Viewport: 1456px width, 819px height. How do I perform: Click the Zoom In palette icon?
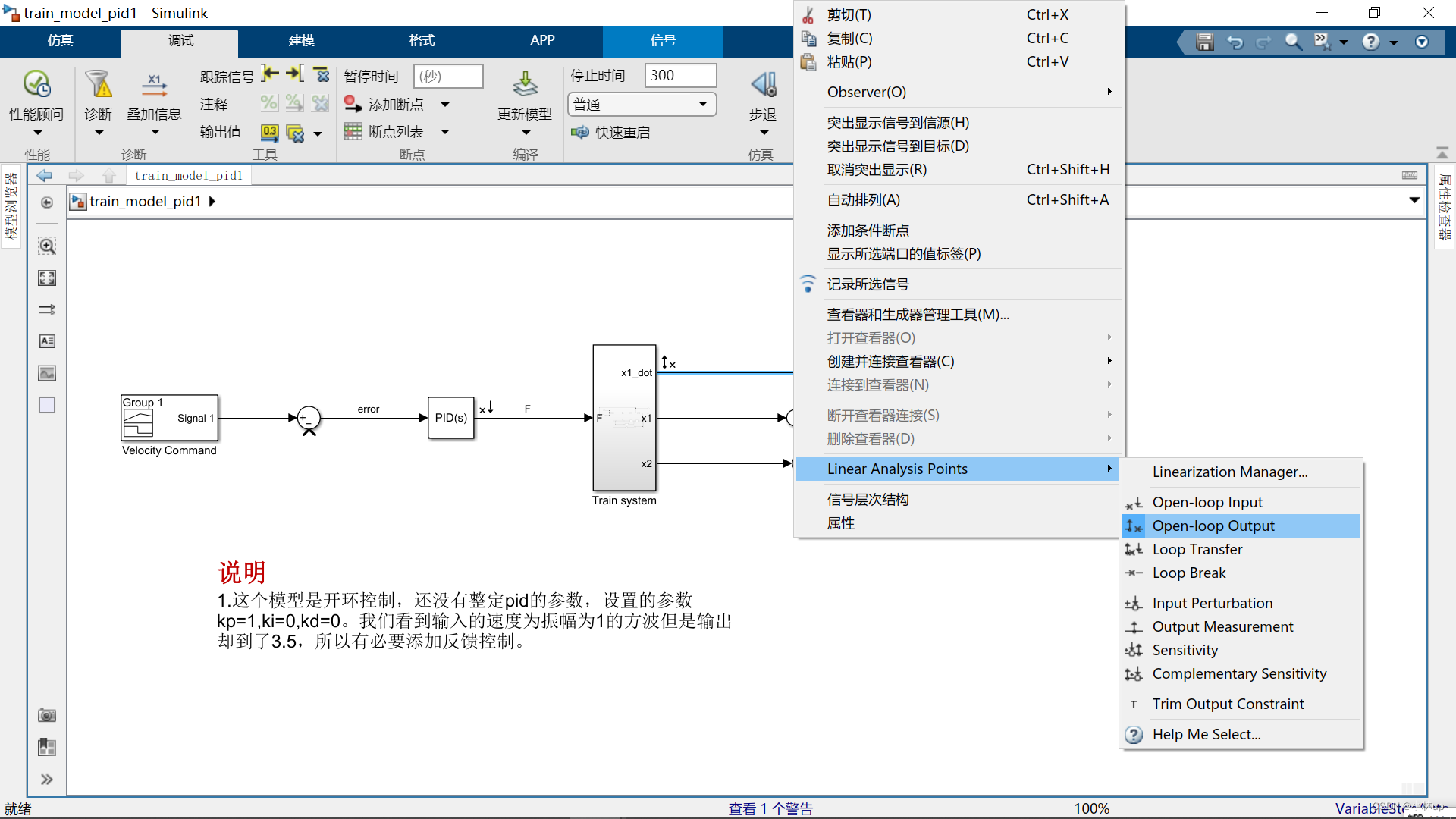(x=47, y=246)
